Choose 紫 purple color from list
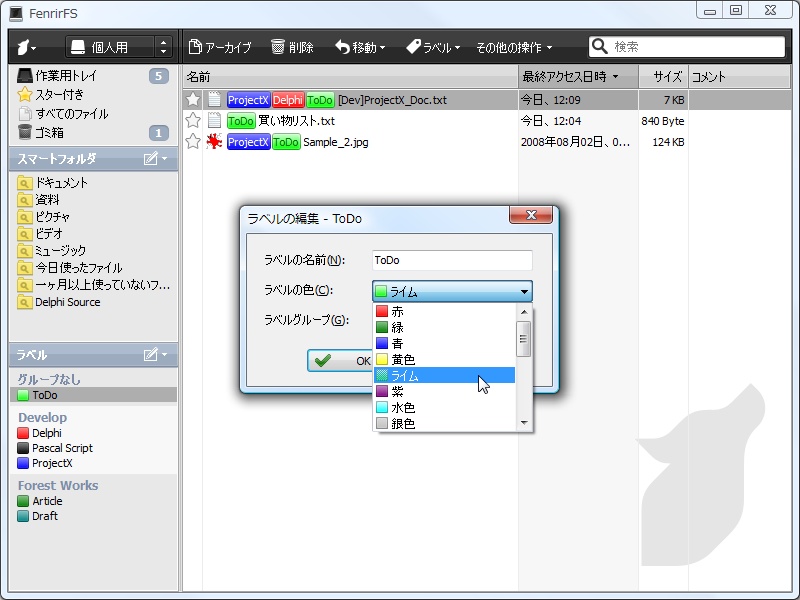The width and height of the screenshot is (800, 600). point(445,391)
